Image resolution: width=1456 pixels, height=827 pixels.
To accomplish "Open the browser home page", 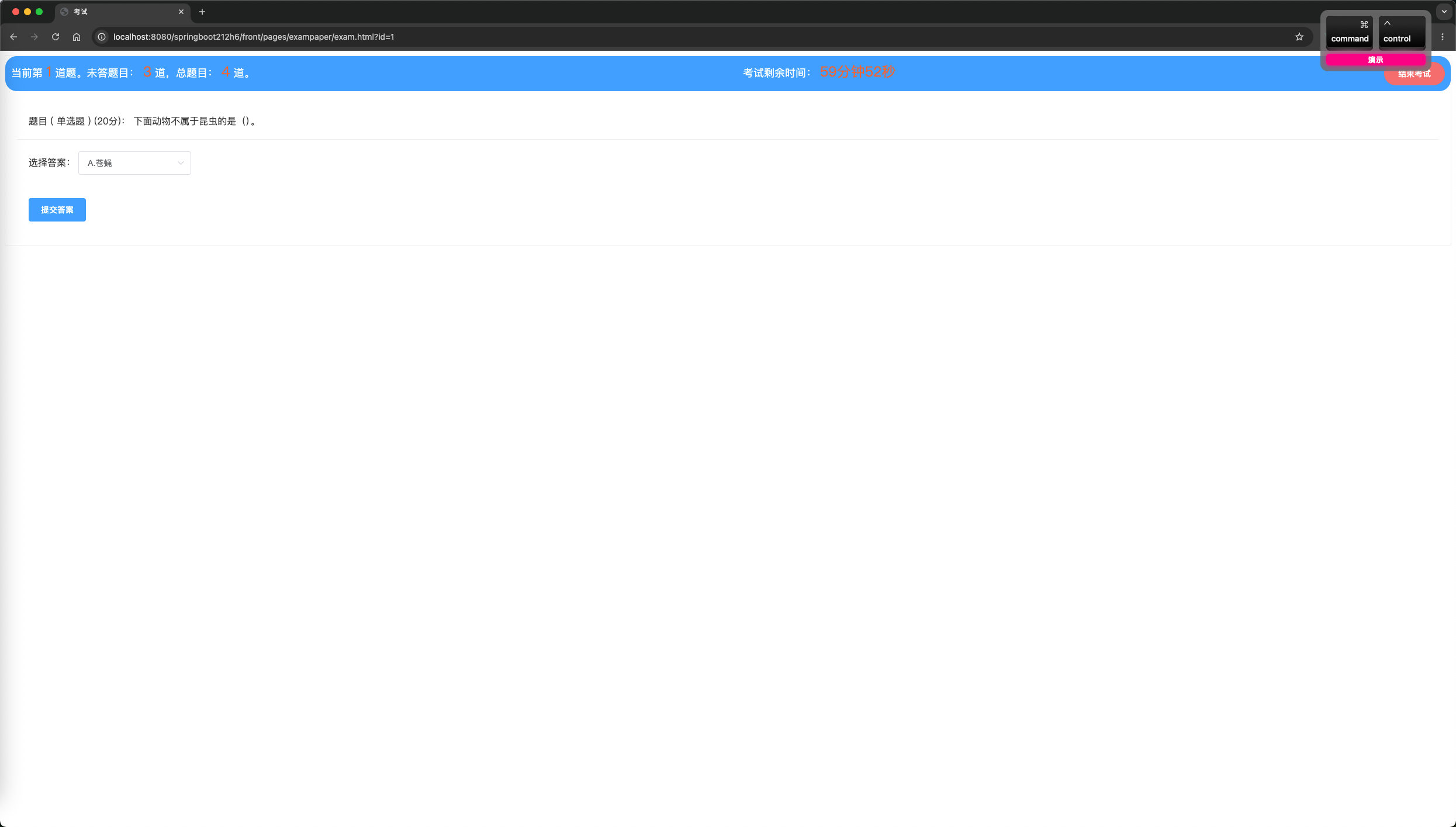I will (x=77, y=37).
